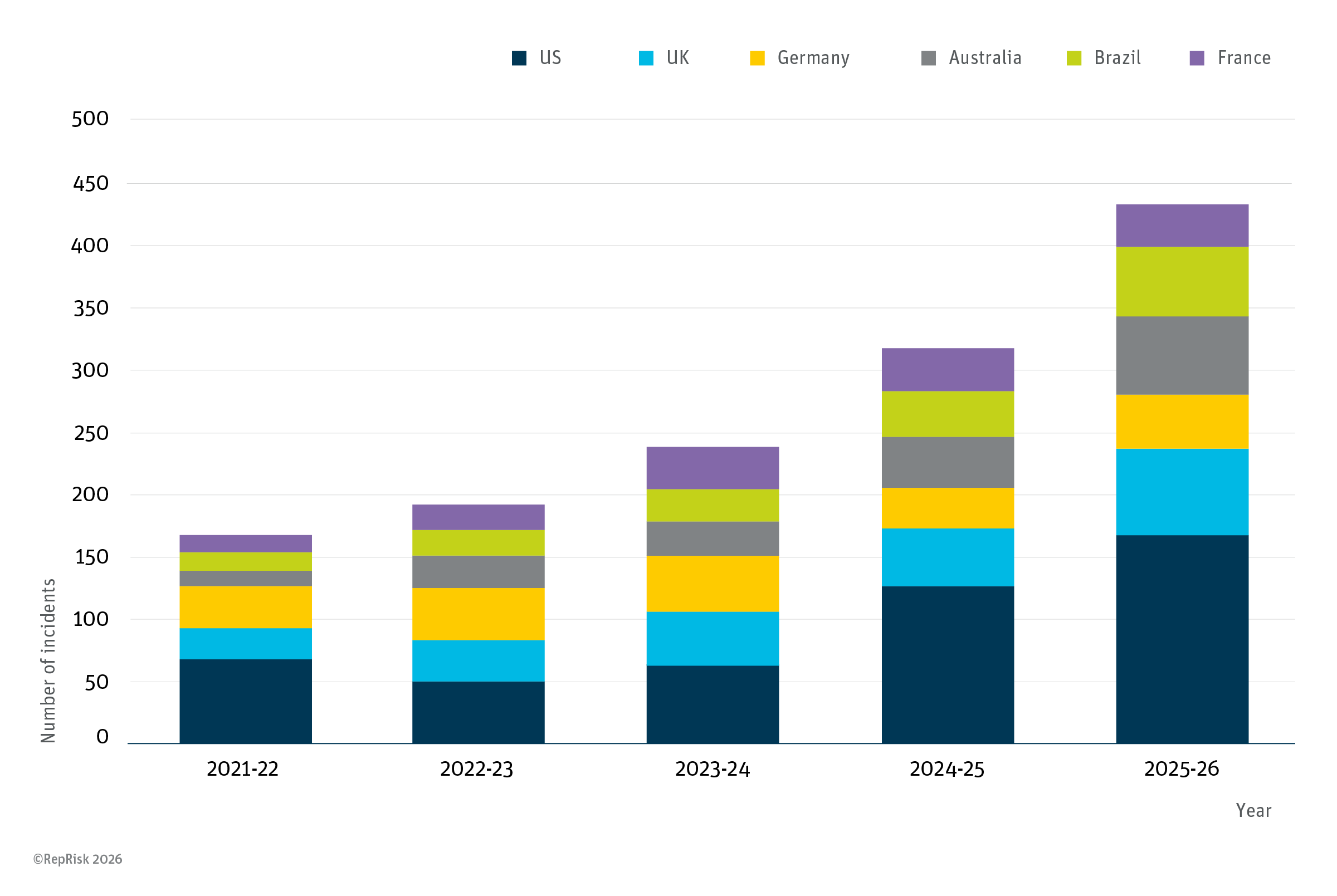The height and width of the screenshot is (896, 1337).
Task: Click the 400 y-axis tick label
Action: point(90,246)
